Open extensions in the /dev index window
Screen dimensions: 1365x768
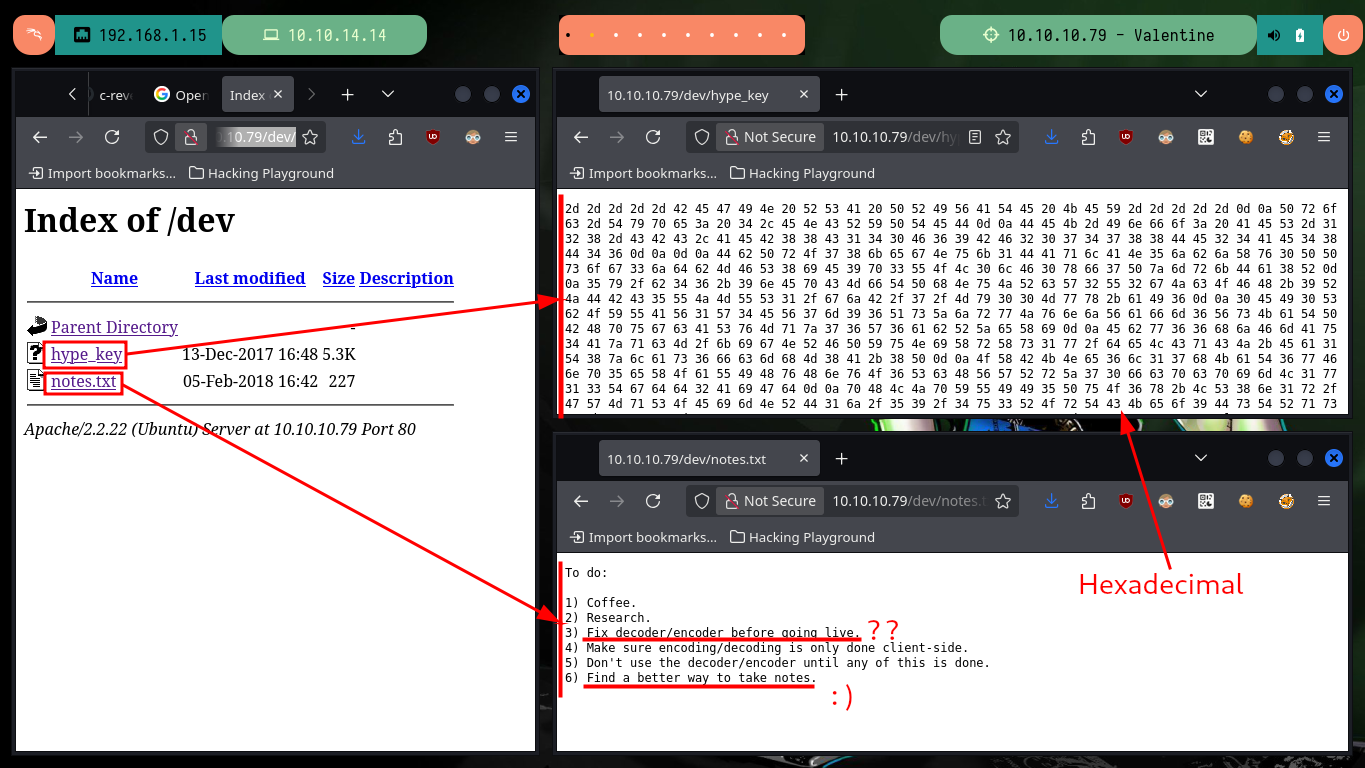point(395,137)
